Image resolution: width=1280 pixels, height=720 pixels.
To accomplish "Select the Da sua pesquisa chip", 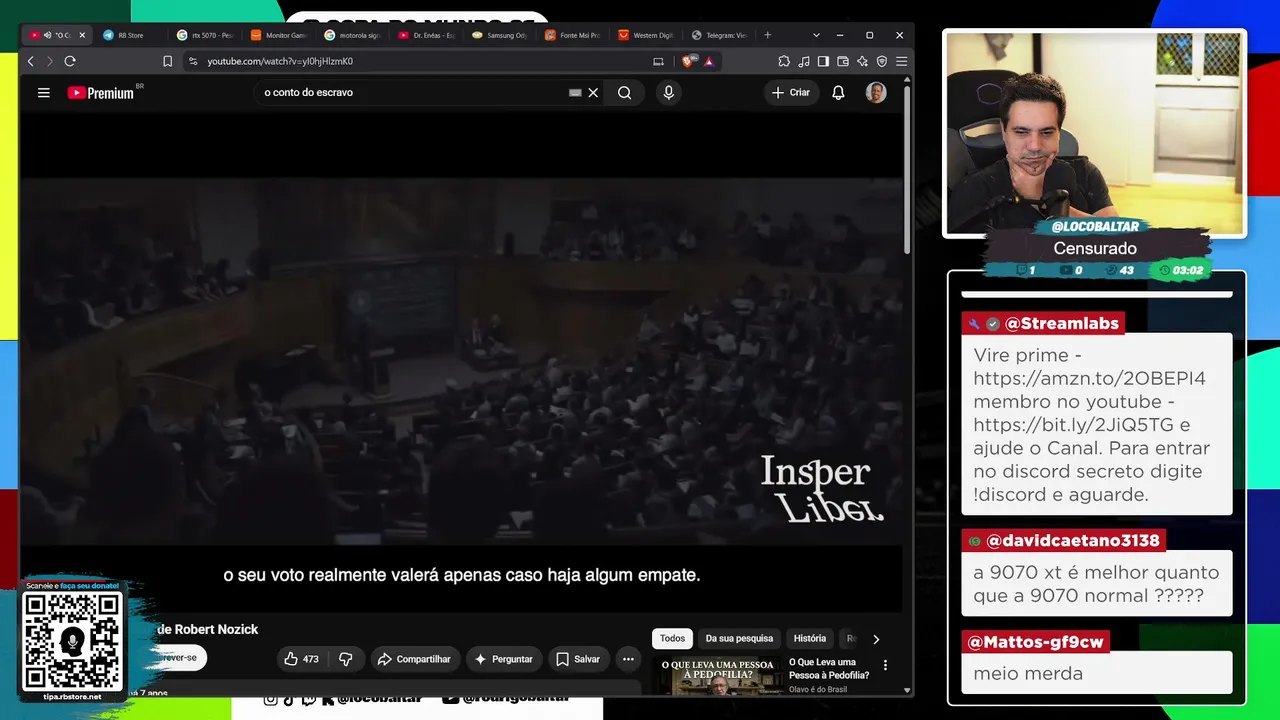I will point(739,639).
